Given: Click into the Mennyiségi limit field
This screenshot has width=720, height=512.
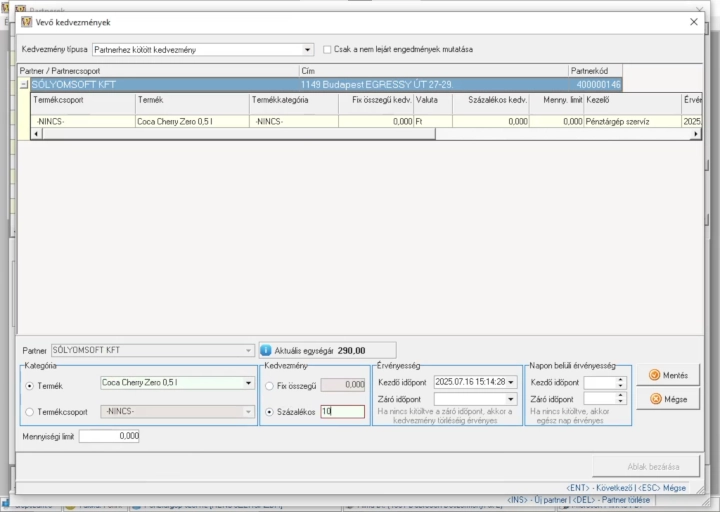Looking at the screenshot, I should 109,436.
